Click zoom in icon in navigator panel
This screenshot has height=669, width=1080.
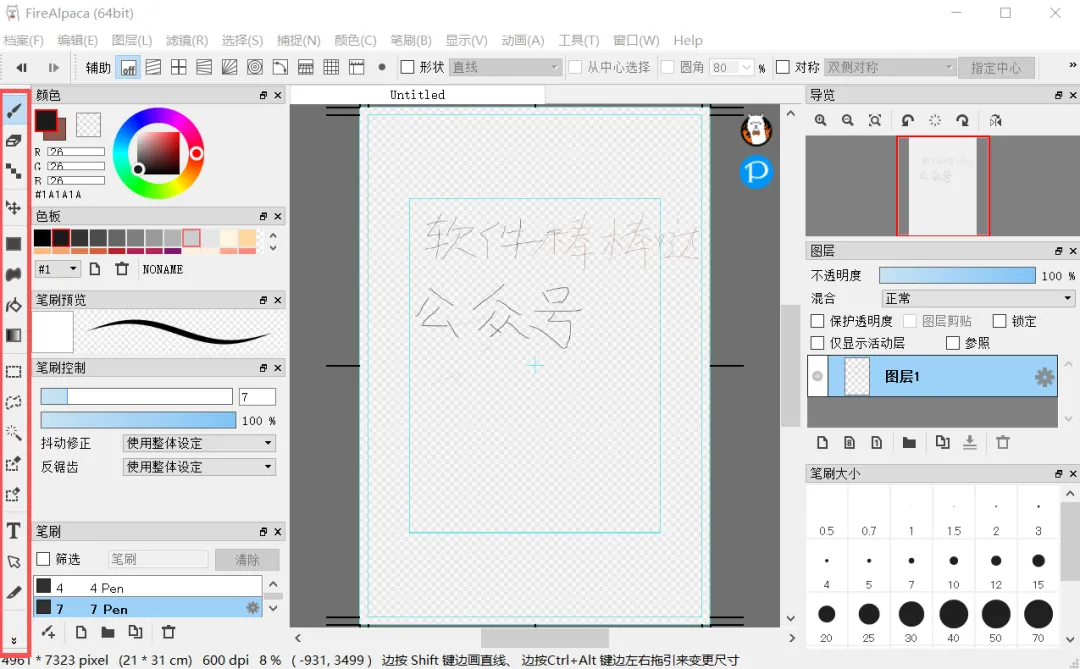click(820, 121)
